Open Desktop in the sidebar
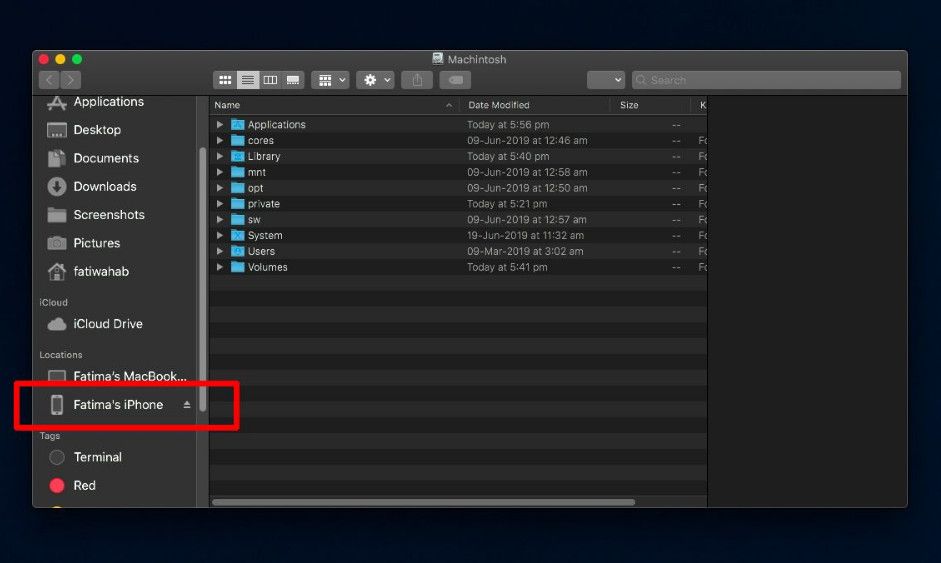Screen dimensions: 941x563 [97, 130]
